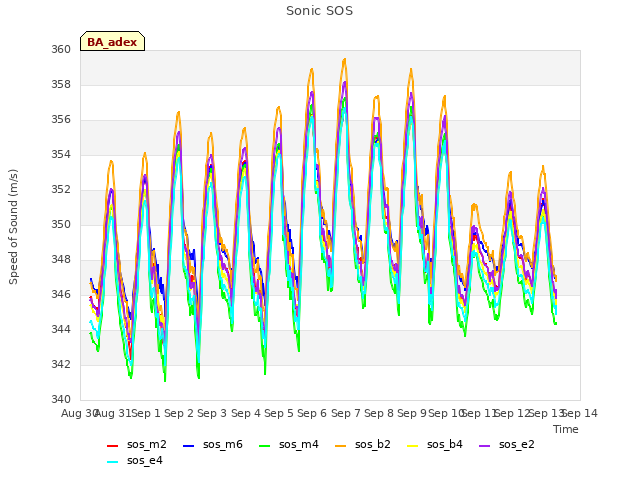Click the Time axis label
Image resolution: width=640 pixels, height=480 pixels.
[566, 429]
